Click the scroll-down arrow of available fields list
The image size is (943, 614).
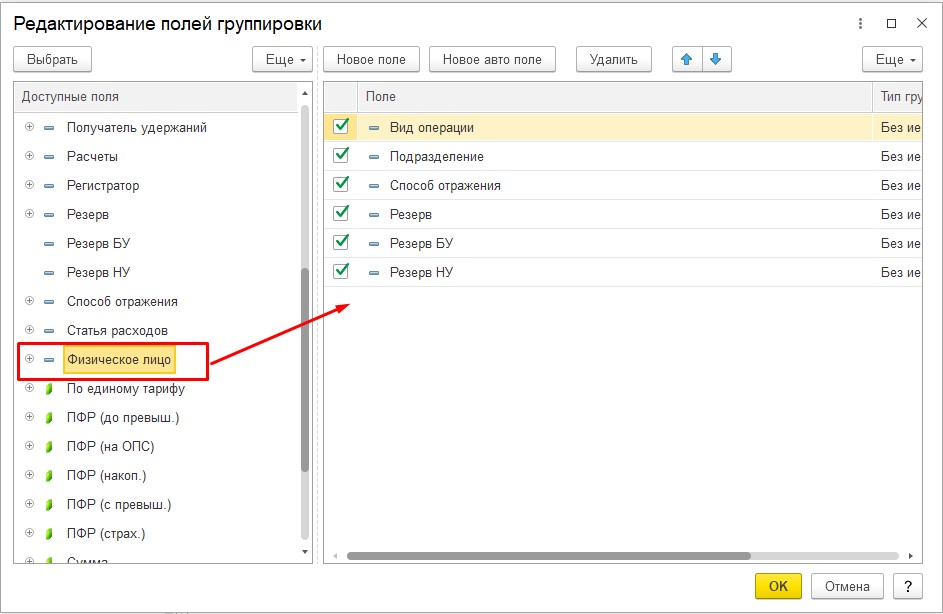click(305, 552)
